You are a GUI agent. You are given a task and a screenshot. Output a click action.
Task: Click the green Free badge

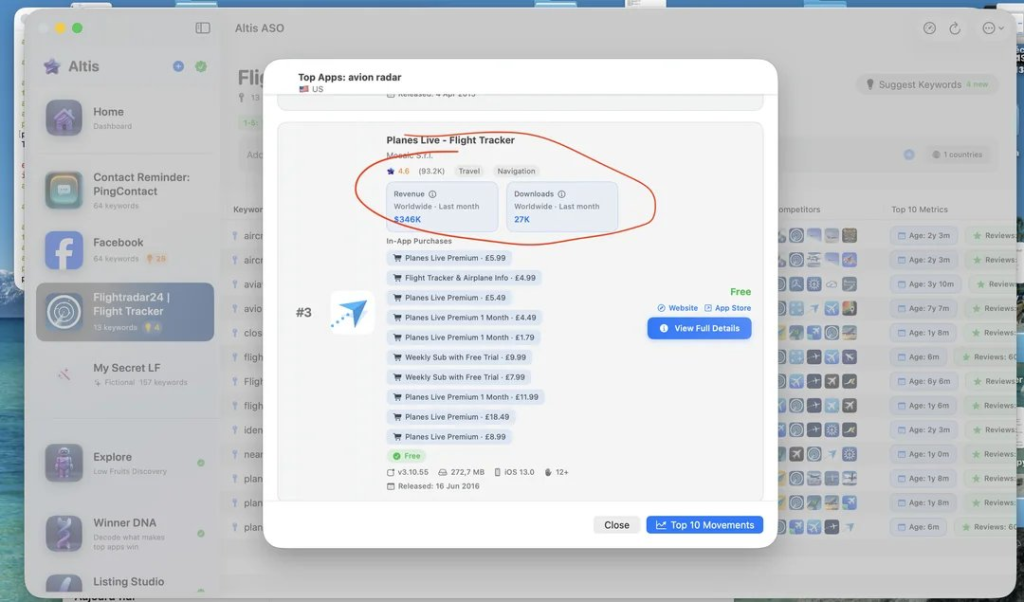point(406,456)
